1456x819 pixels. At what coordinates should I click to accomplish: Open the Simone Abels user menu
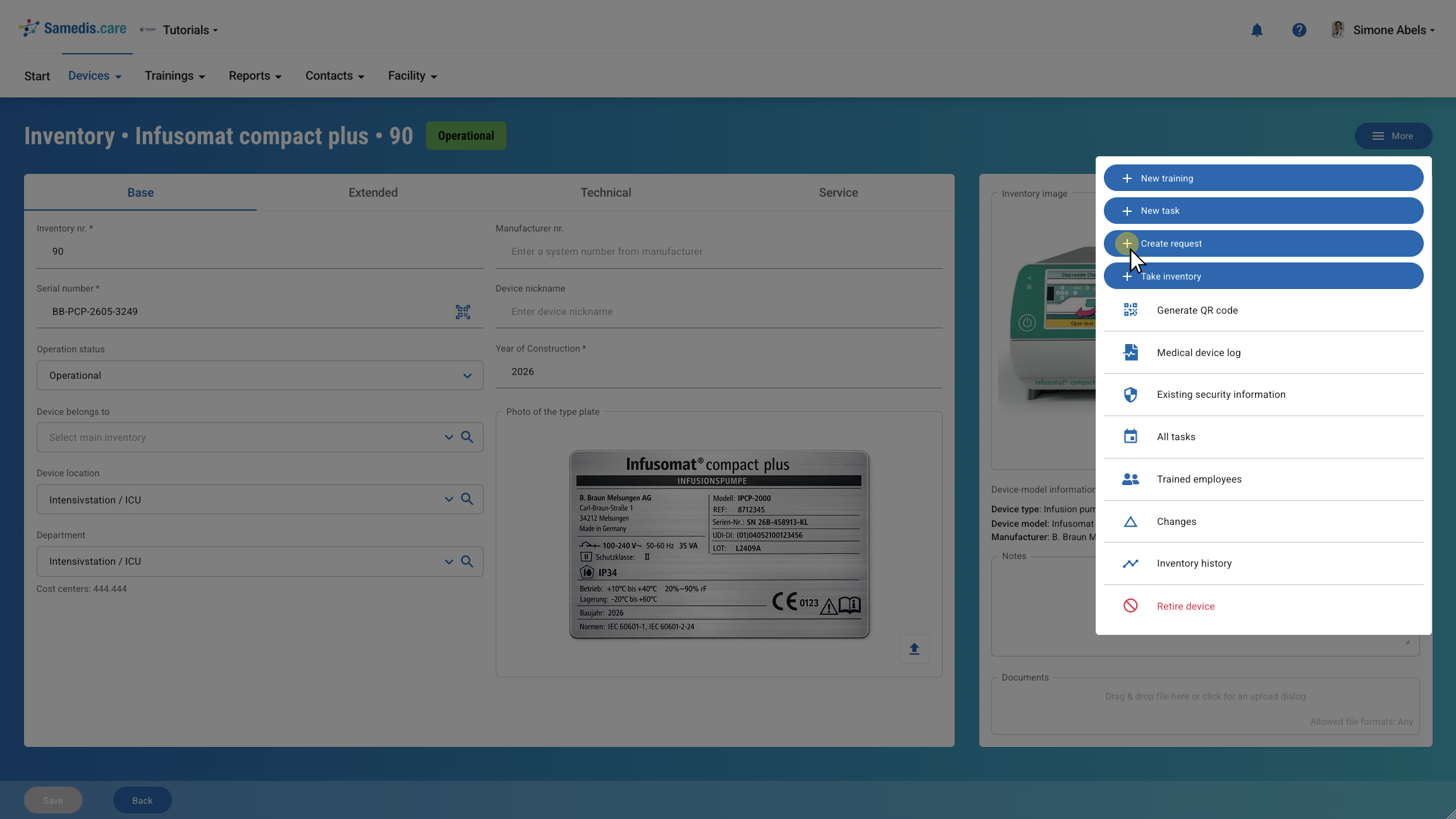(1383, 30)
